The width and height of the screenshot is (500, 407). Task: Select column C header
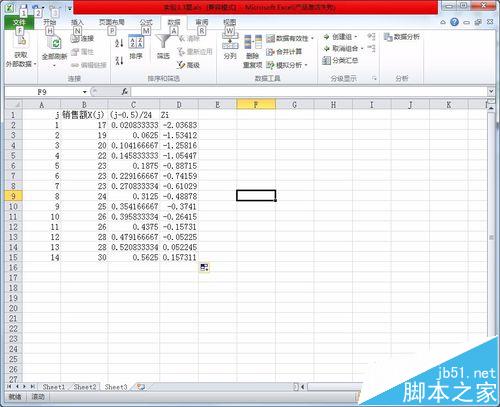click(133, 105)
